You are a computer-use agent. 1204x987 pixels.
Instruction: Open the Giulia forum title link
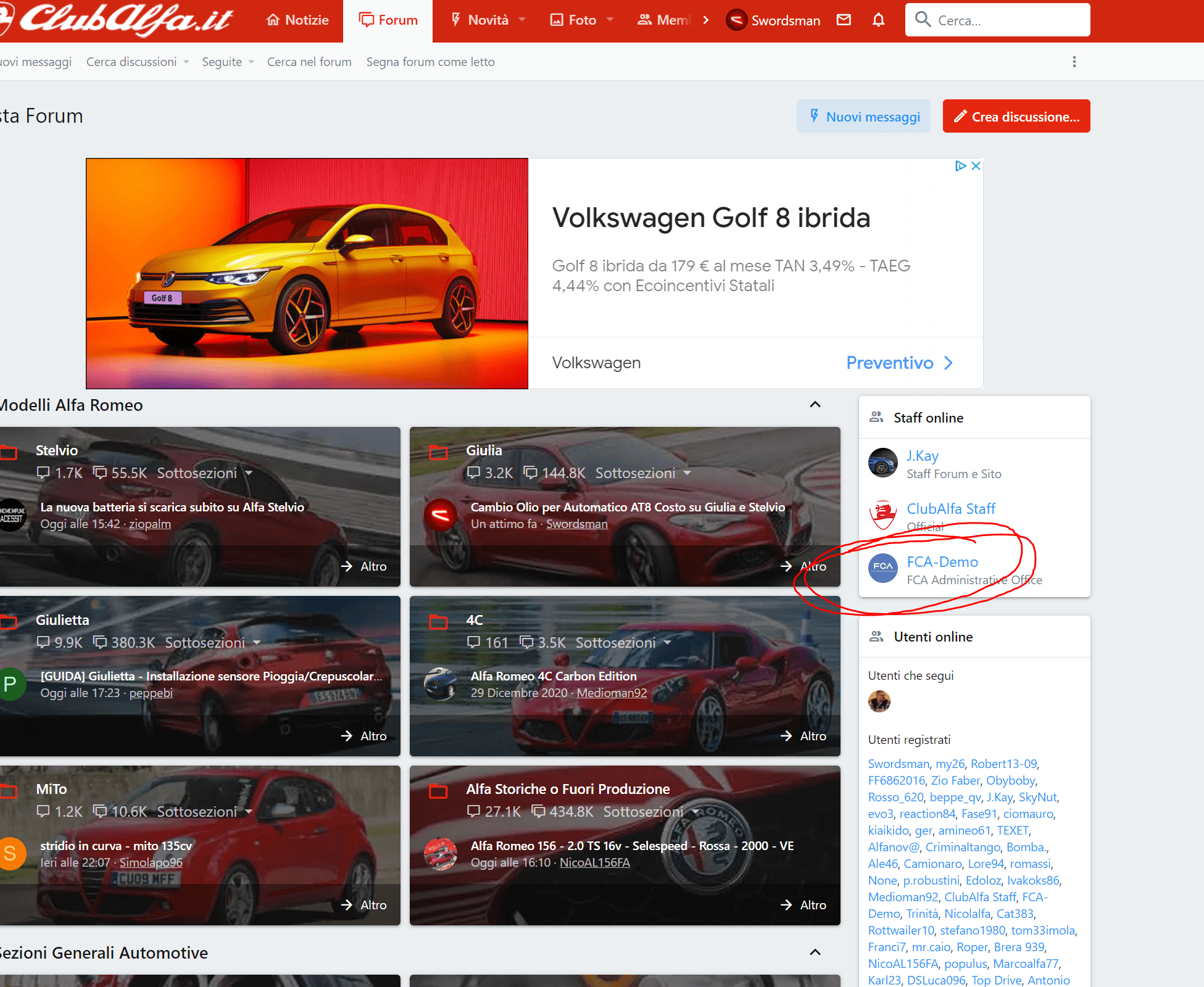click(484, 450)
